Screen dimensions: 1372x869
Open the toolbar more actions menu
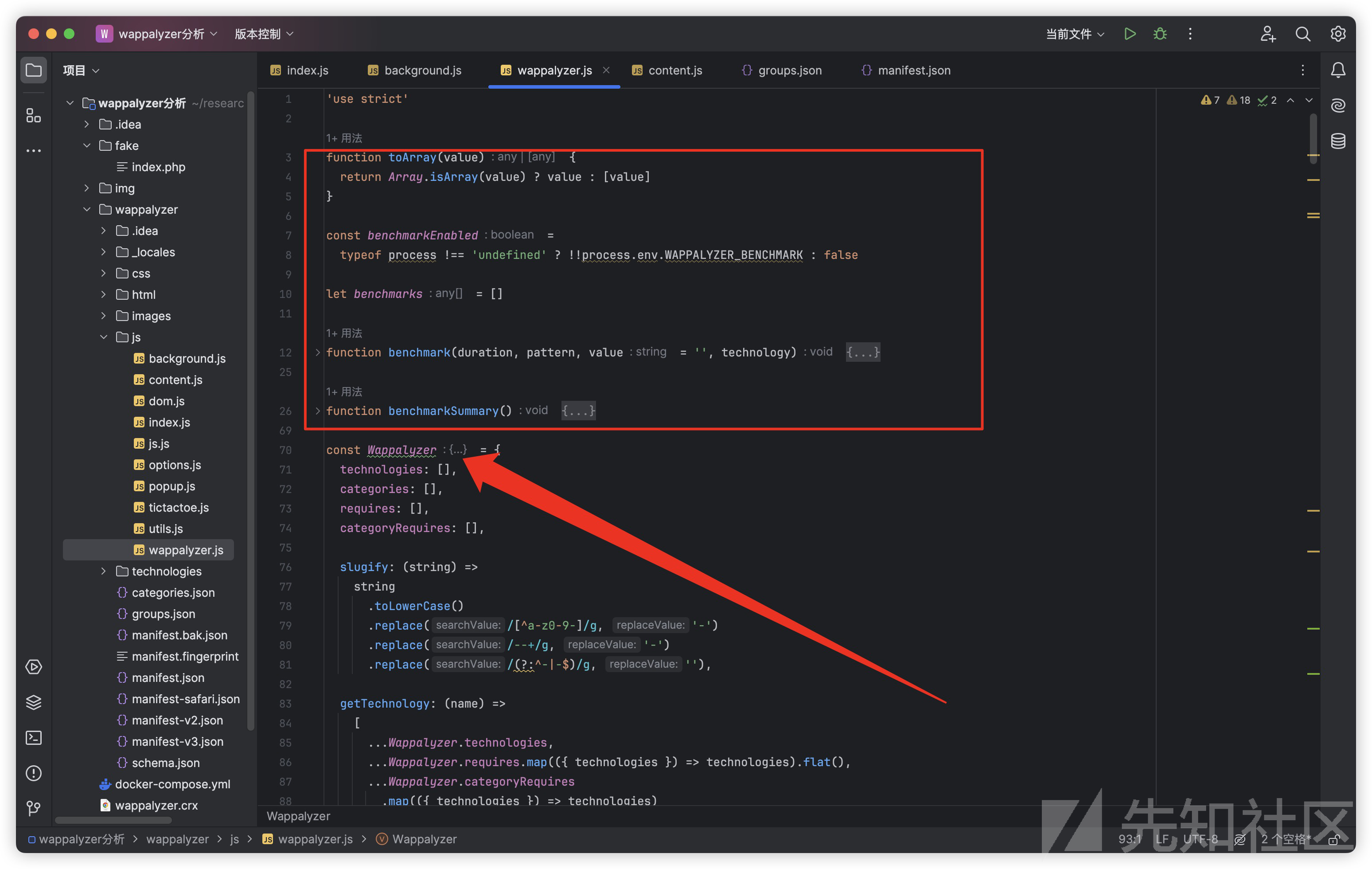click(1190, 34)
